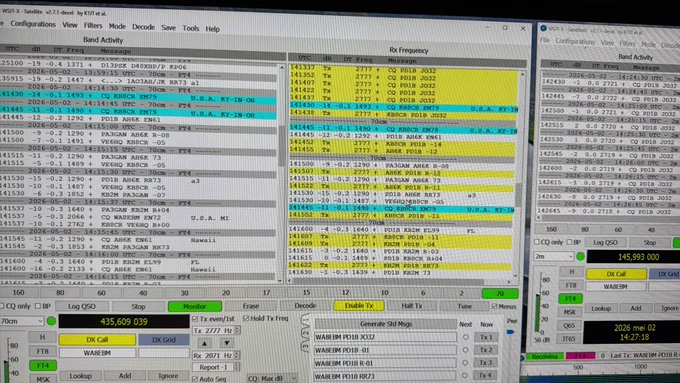The height and width of the screenshot is (383, 680).
Task: Select row CQ WA8EBM EN72 in Band Activity
Action: pyautogui.click(x=139, y=218)
